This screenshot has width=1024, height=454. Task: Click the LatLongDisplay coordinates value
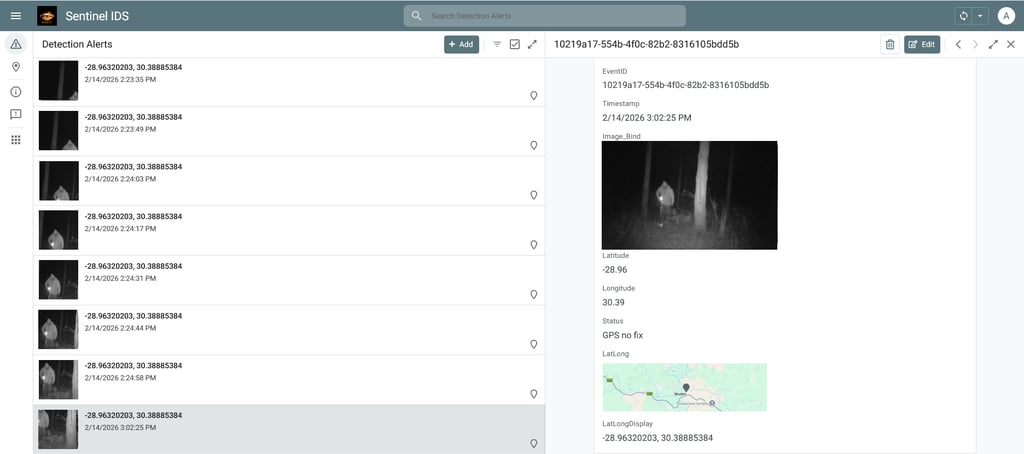pyautogui.click(x=656, y=438)
